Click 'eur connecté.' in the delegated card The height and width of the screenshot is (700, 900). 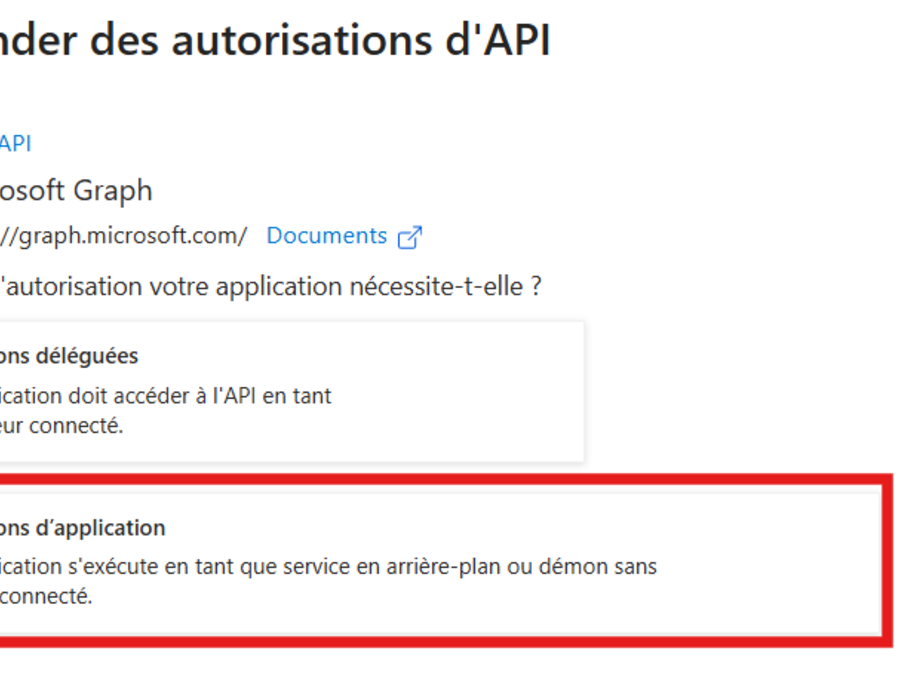(x=61, y=426)
